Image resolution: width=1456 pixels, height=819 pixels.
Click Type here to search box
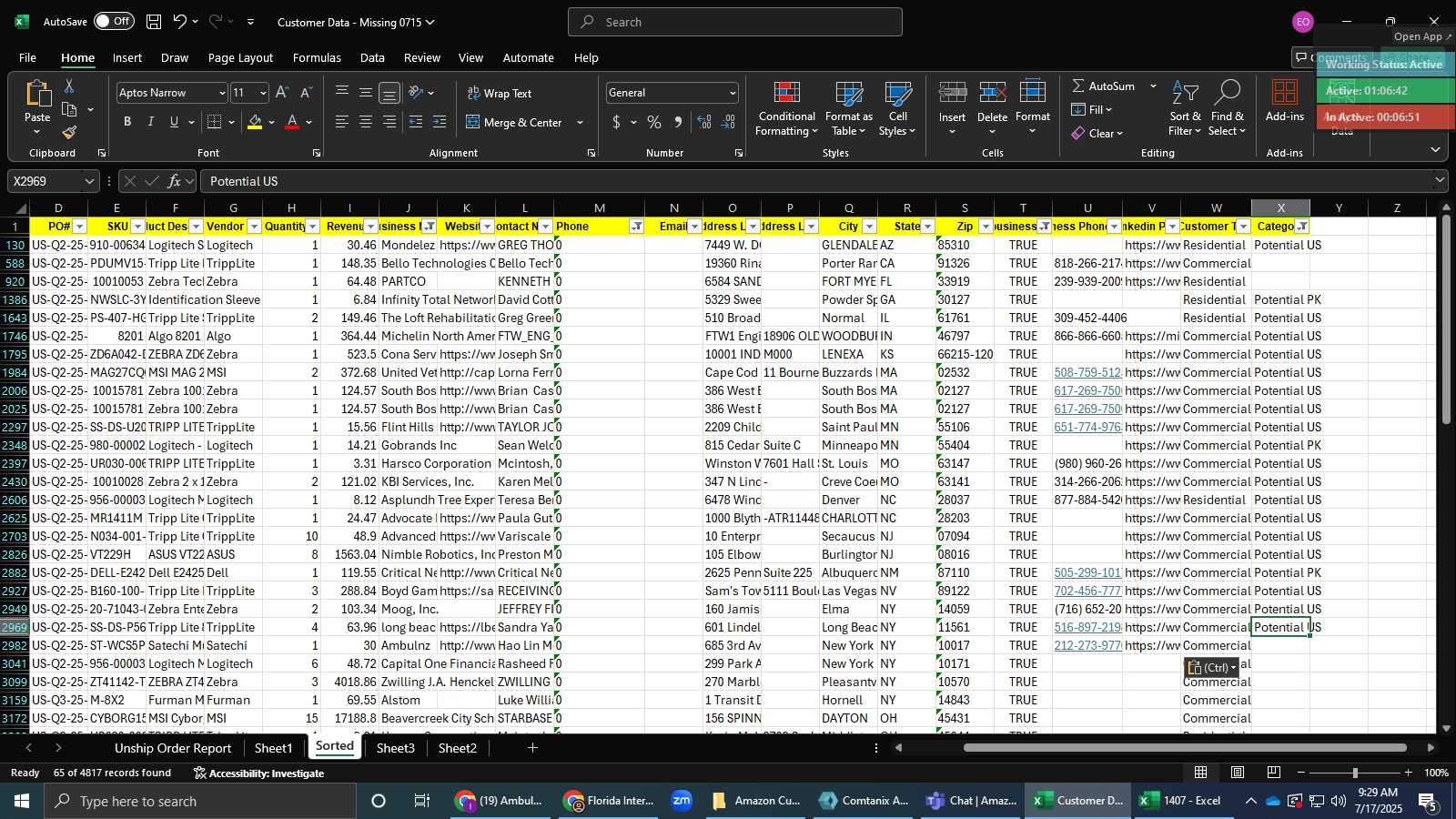pos(200,801)
